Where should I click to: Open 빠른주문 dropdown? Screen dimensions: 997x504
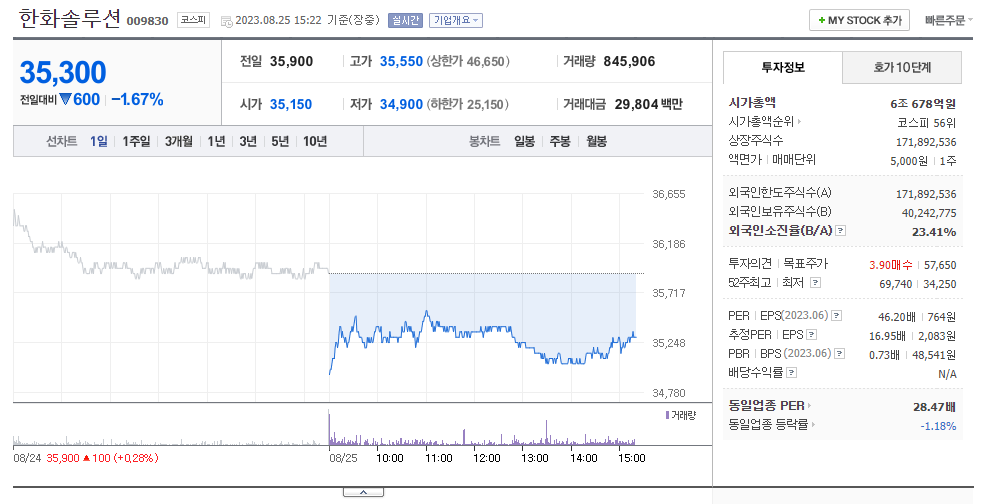949,20
